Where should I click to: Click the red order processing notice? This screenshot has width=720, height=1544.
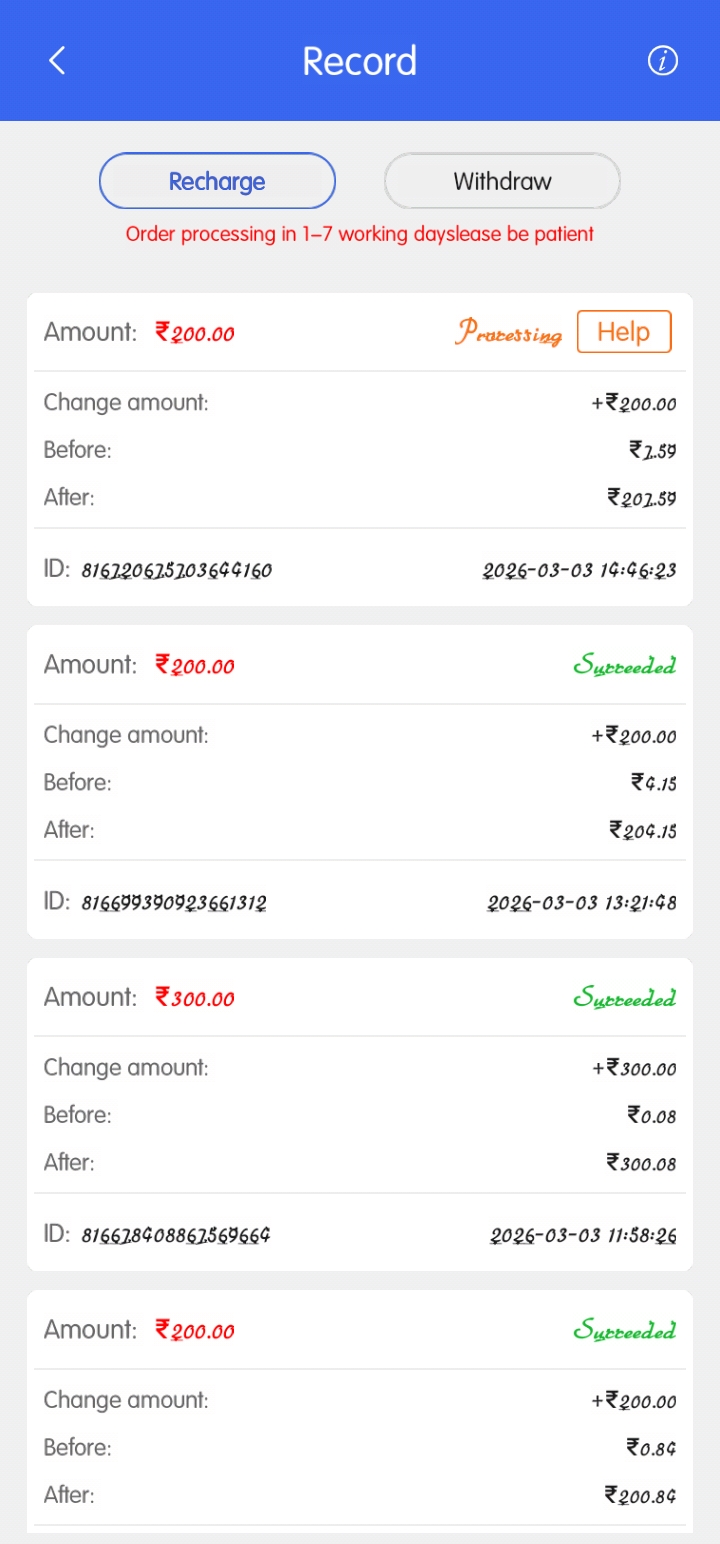coord(359,234)
